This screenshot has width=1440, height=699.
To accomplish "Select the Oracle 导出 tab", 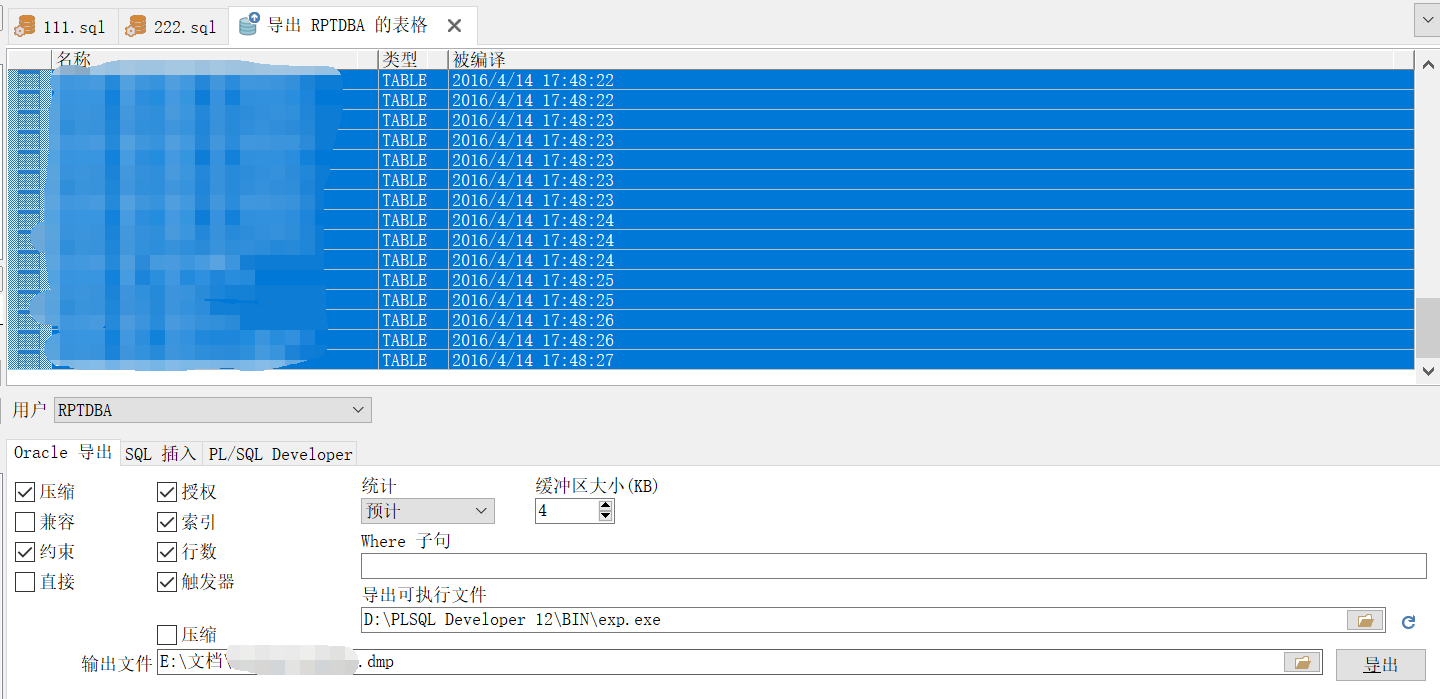I will pyautogui.click(x=63, y=453).
